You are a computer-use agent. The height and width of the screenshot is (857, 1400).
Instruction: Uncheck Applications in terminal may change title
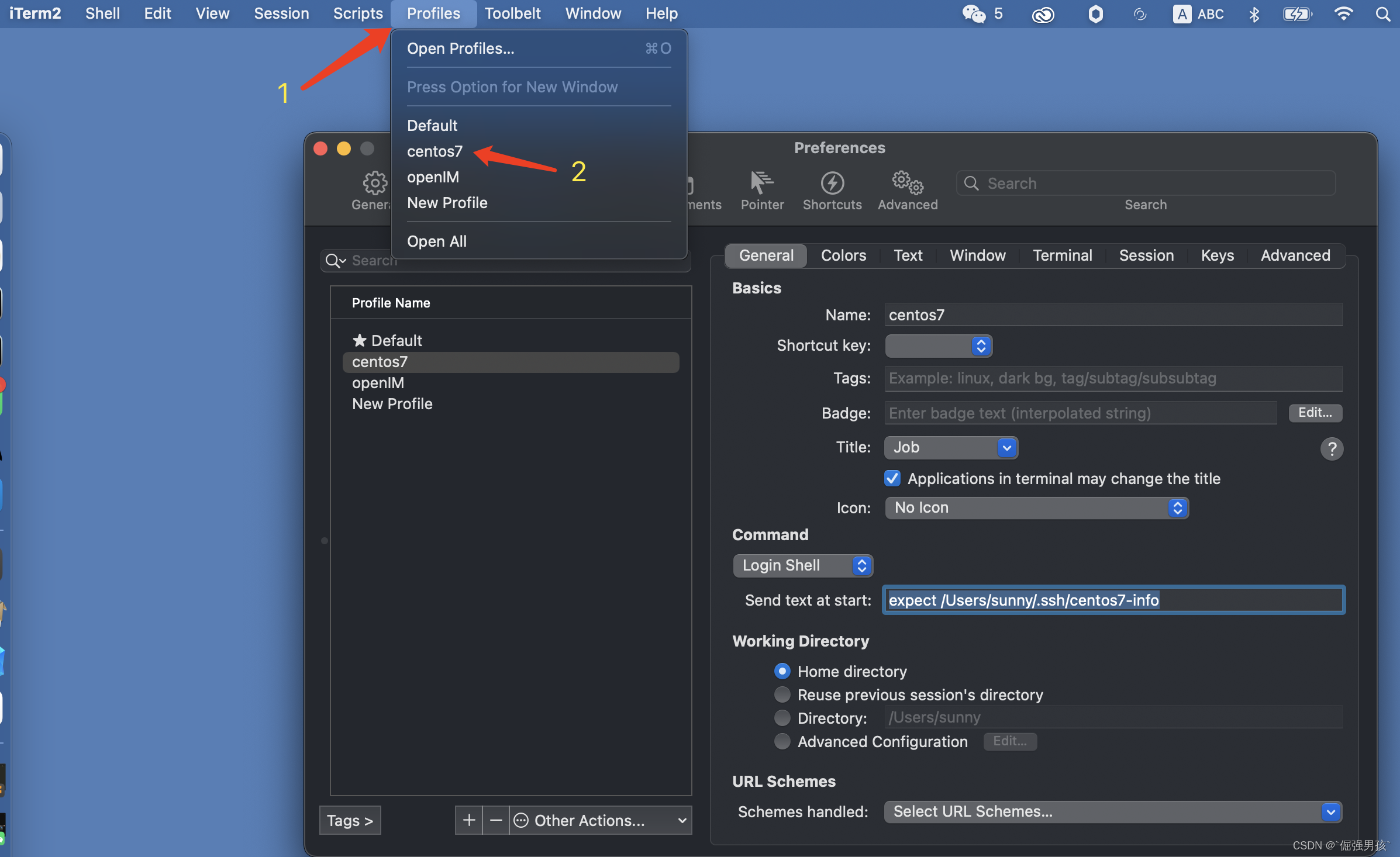tap(892, 478)
